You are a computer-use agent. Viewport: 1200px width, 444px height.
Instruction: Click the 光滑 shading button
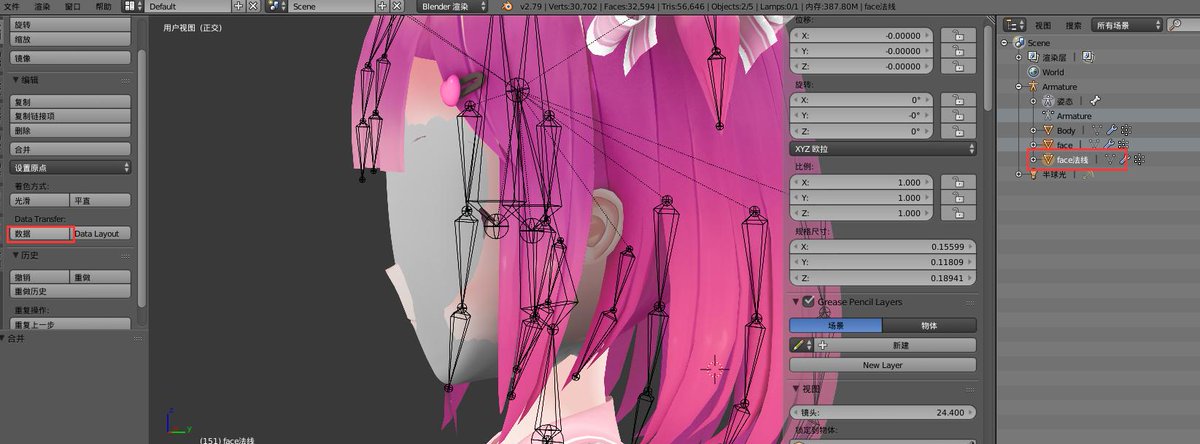click(40, 201)
